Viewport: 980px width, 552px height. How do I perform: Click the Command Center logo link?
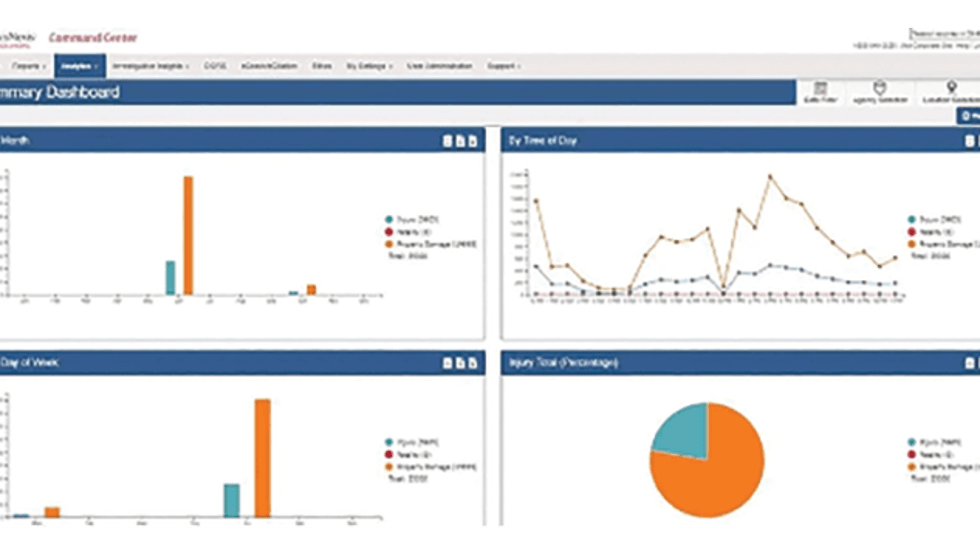pyautogui.click(x=93, y=38)
